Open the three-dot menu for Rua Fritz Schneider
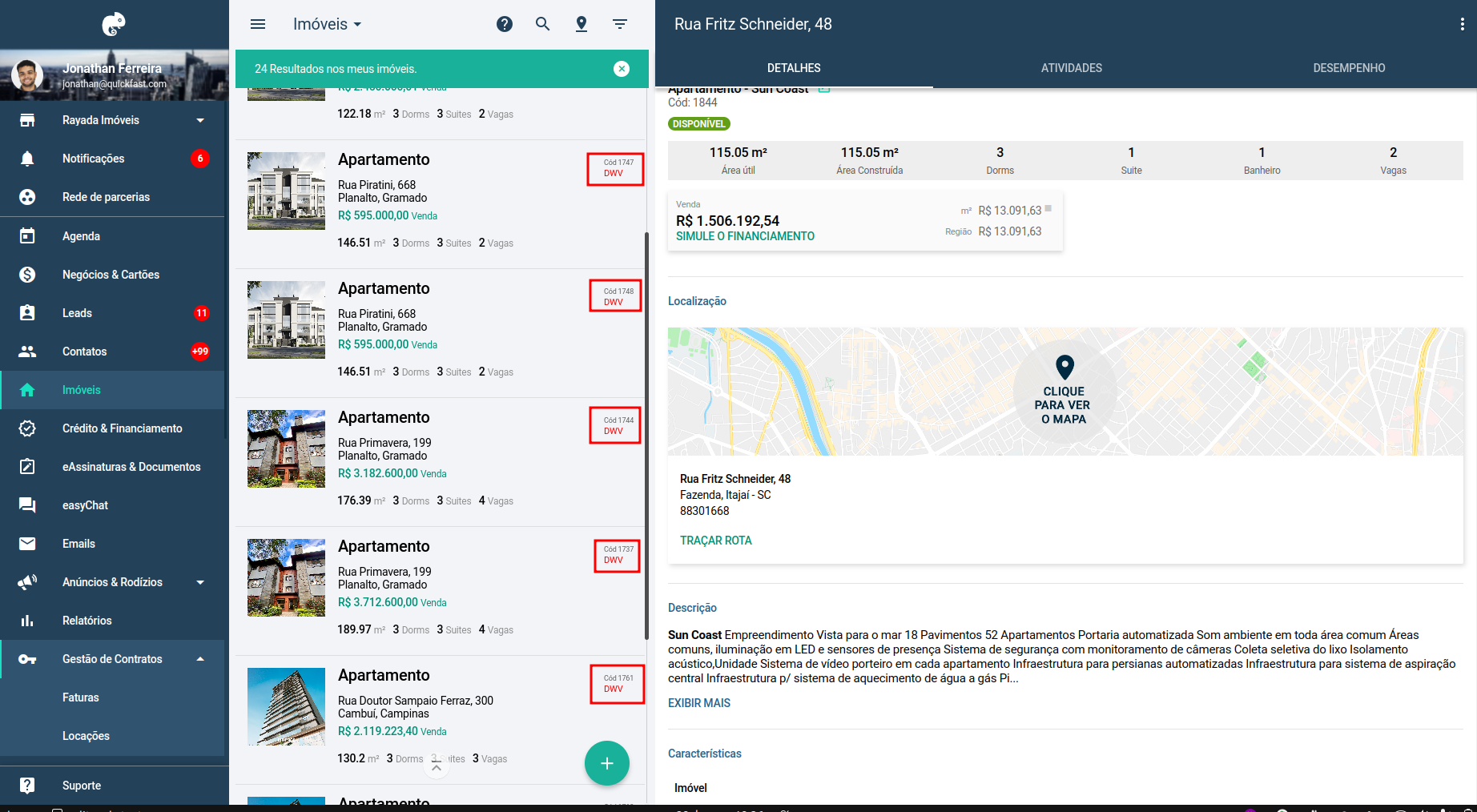1477x812 pixels. [1463, 24]
